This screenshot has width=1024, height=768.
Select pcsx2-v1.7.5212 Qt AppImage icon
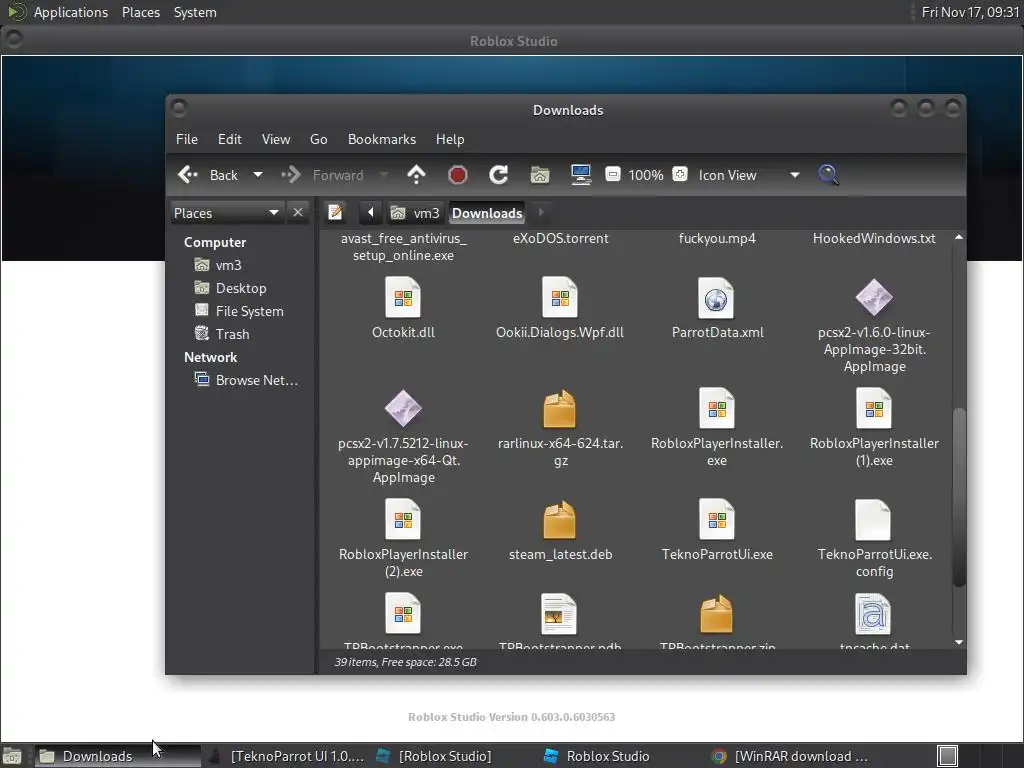403,409
